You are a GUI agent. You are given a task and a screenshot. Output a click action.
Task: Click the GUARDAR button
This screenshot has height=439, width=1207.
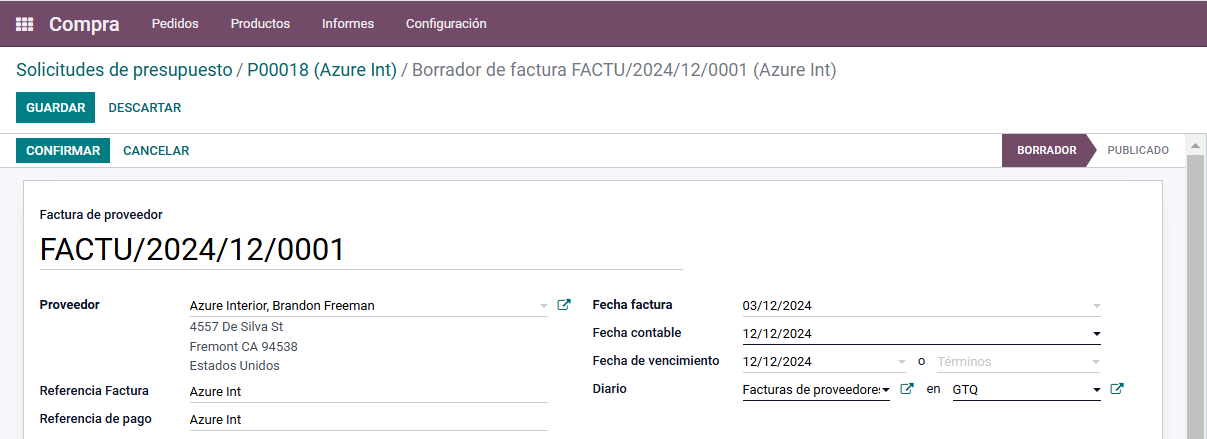coord(55,107)
